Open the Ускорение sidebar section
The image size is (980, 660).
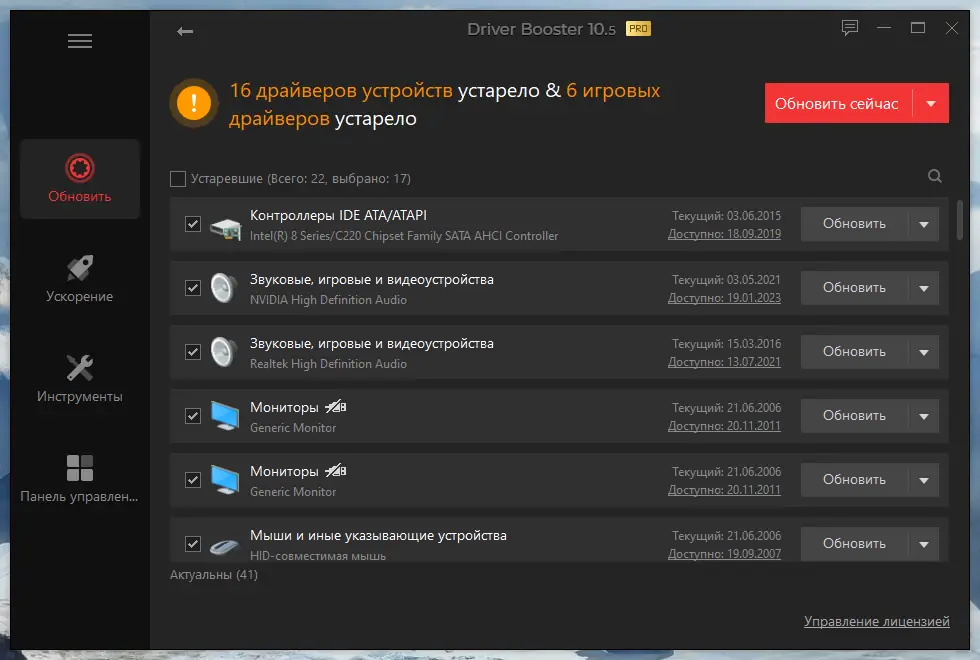tap(80, 279)
